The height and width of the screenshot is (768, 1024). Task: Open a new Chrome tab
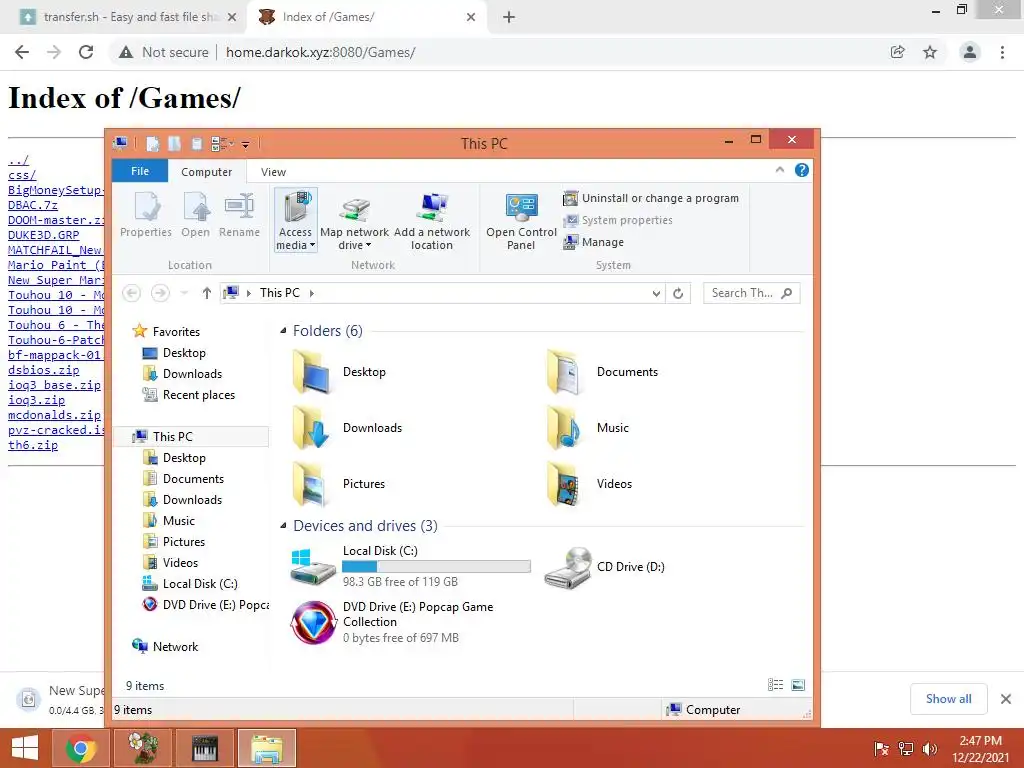pyautogui.click(x=509, y=17)
